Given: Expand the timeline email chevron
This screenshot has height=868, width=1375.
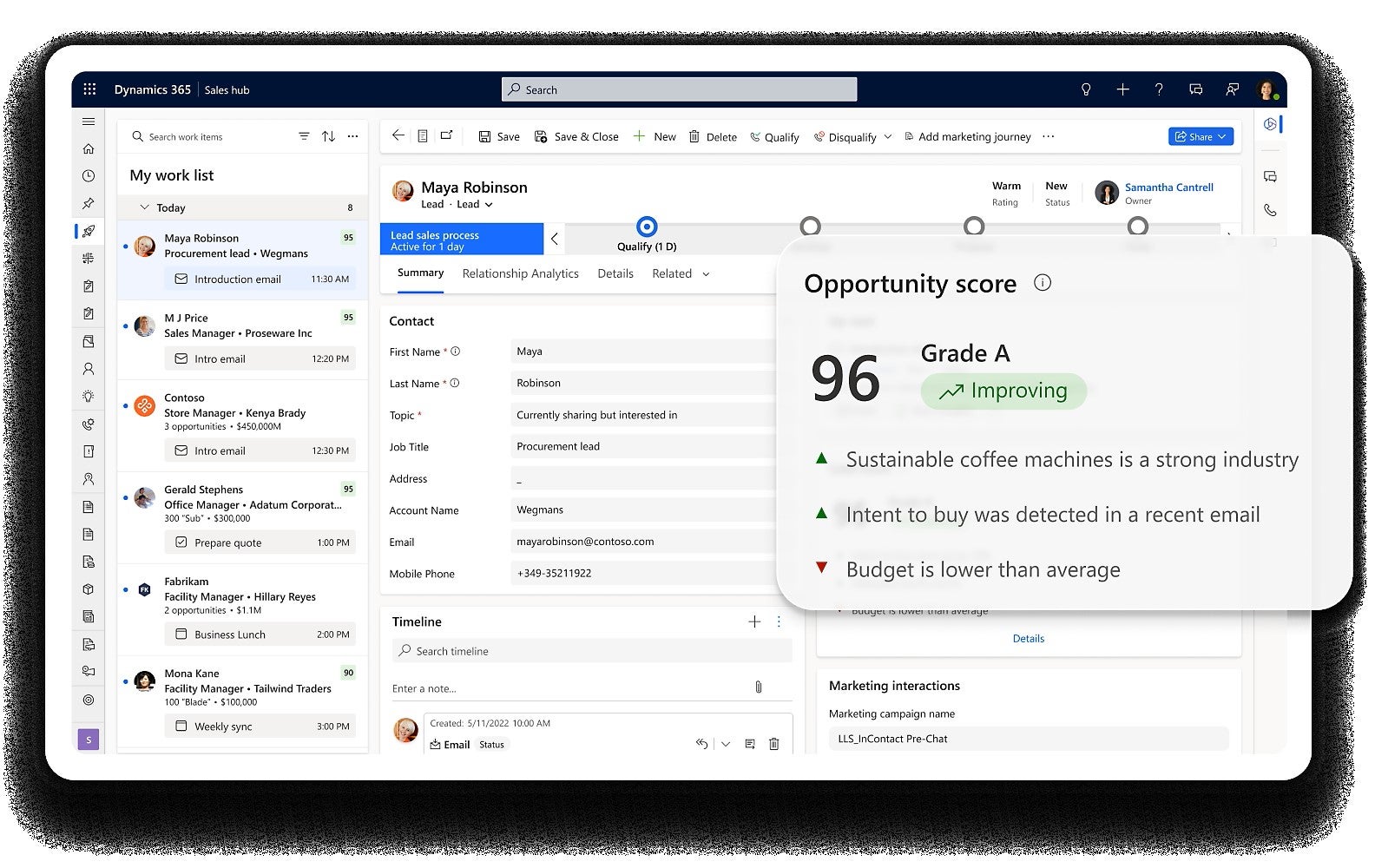Looking at the screenshot, I should 726,744.
